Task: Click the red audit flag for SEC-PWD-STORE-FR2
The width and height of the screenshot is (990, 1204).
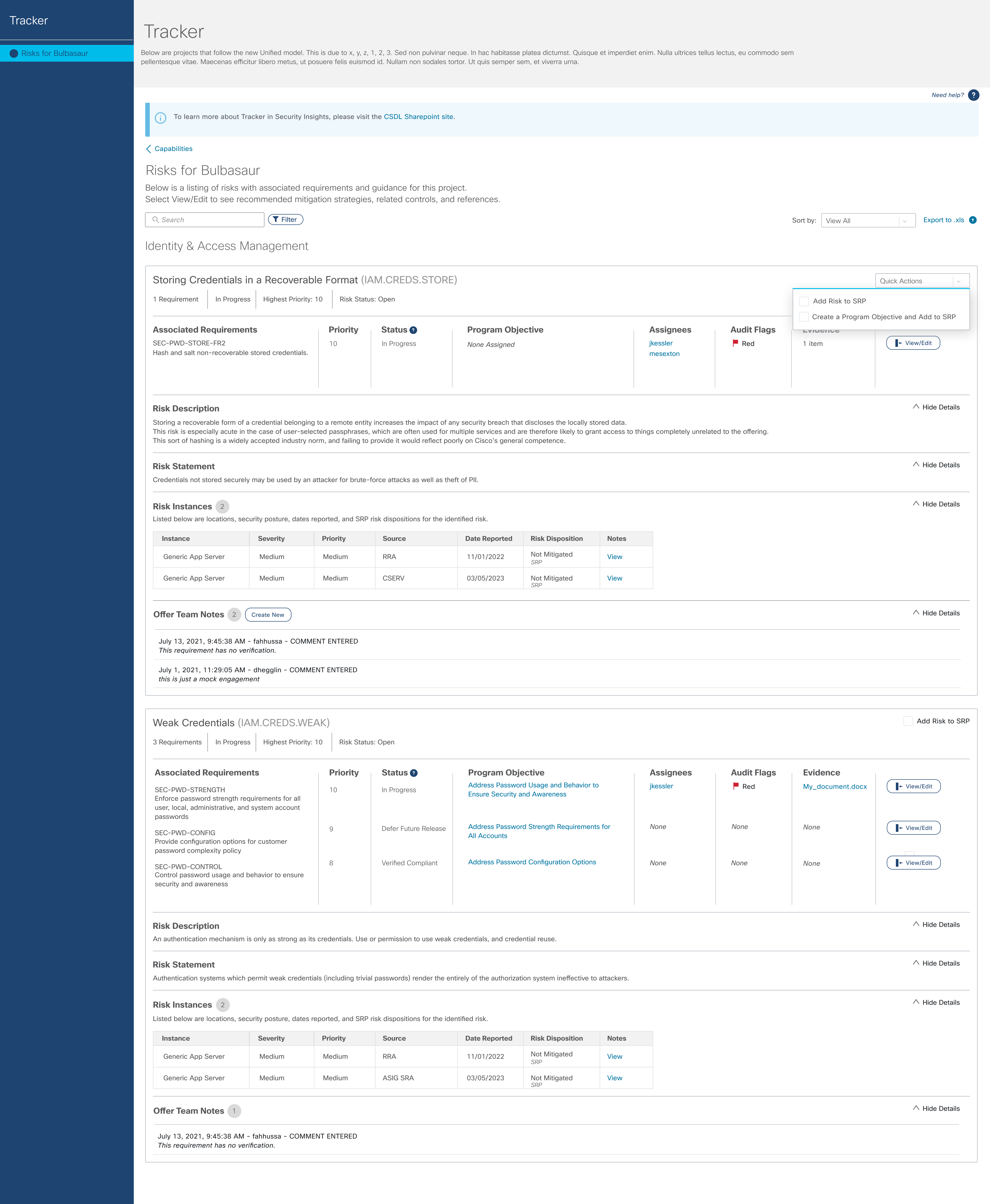Action: [x=735, y=343]
